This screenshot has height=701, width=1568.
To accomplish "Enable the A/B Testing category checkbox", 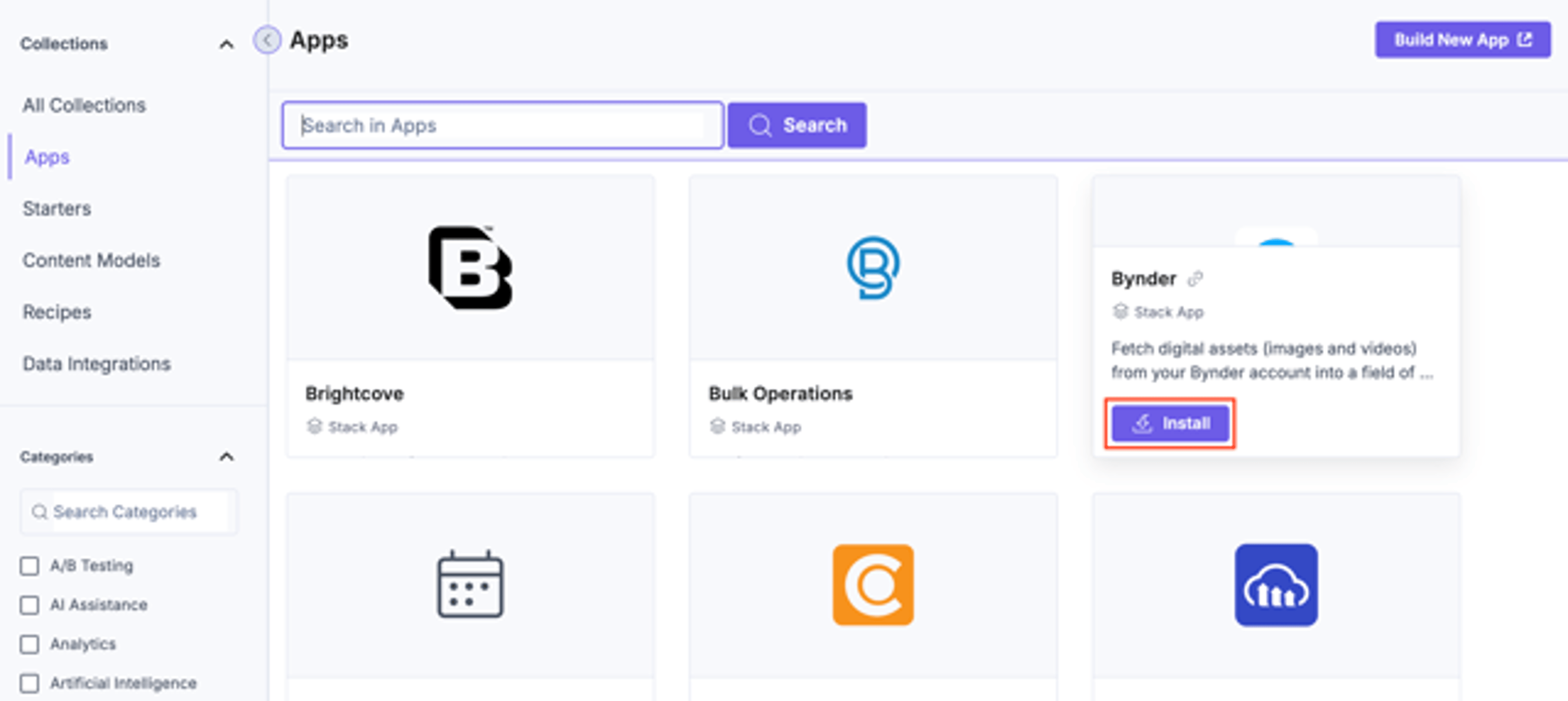I will pyautogui.click(x=29, y=566).
